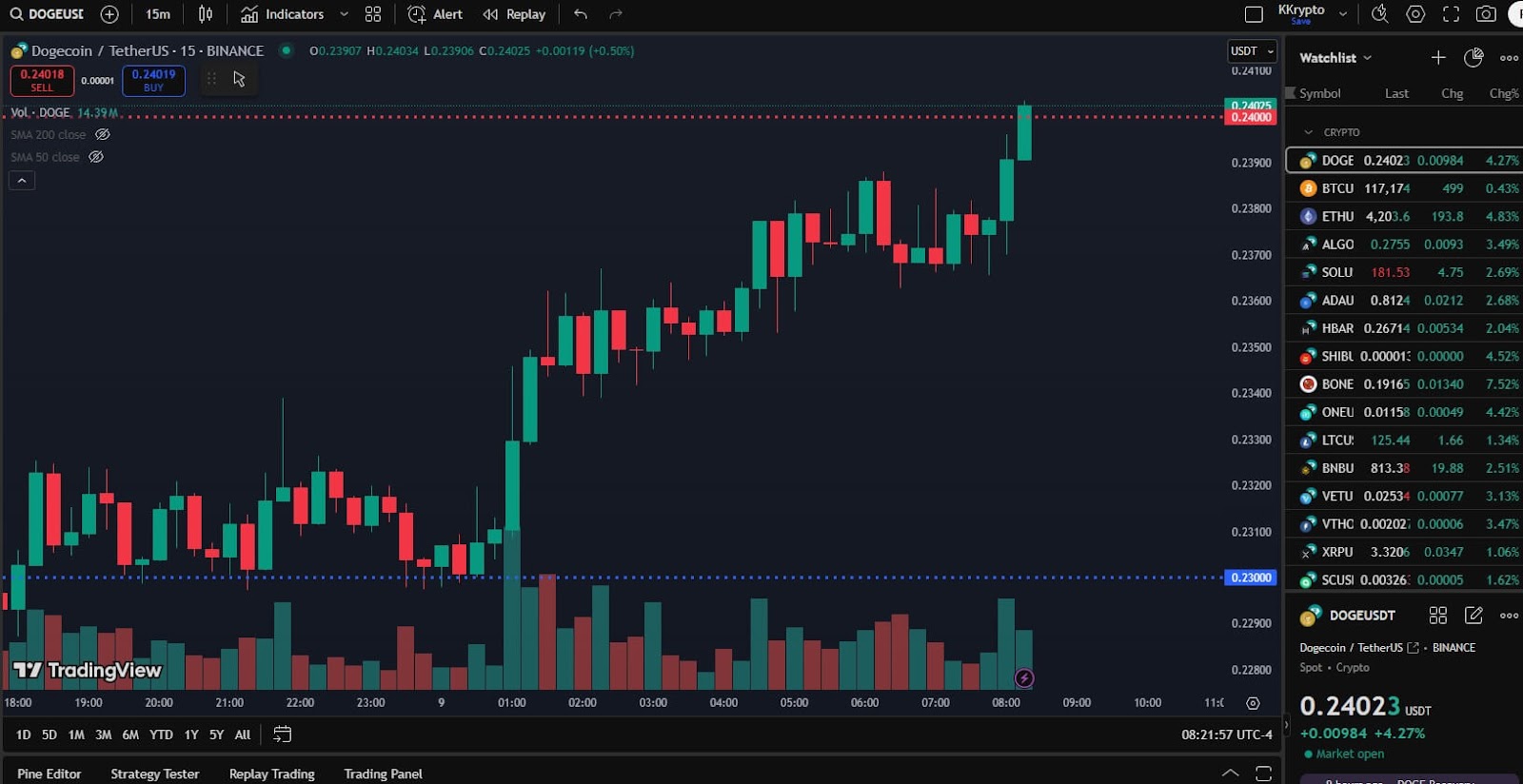
Task: Set chart range to All
Action: [x=243, y=735]
